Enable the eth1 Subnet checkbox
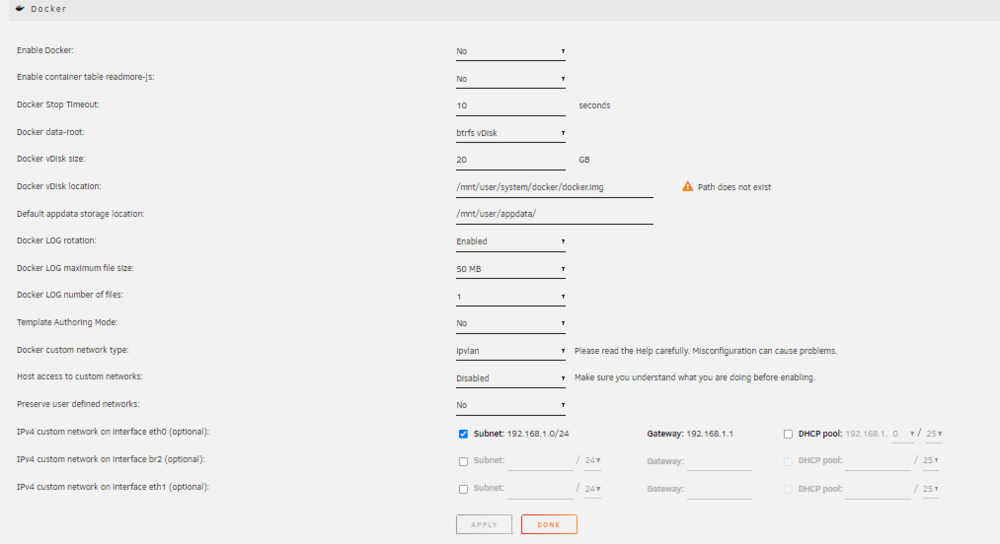This screenshot has height=544, width=1000. (463, 489)
